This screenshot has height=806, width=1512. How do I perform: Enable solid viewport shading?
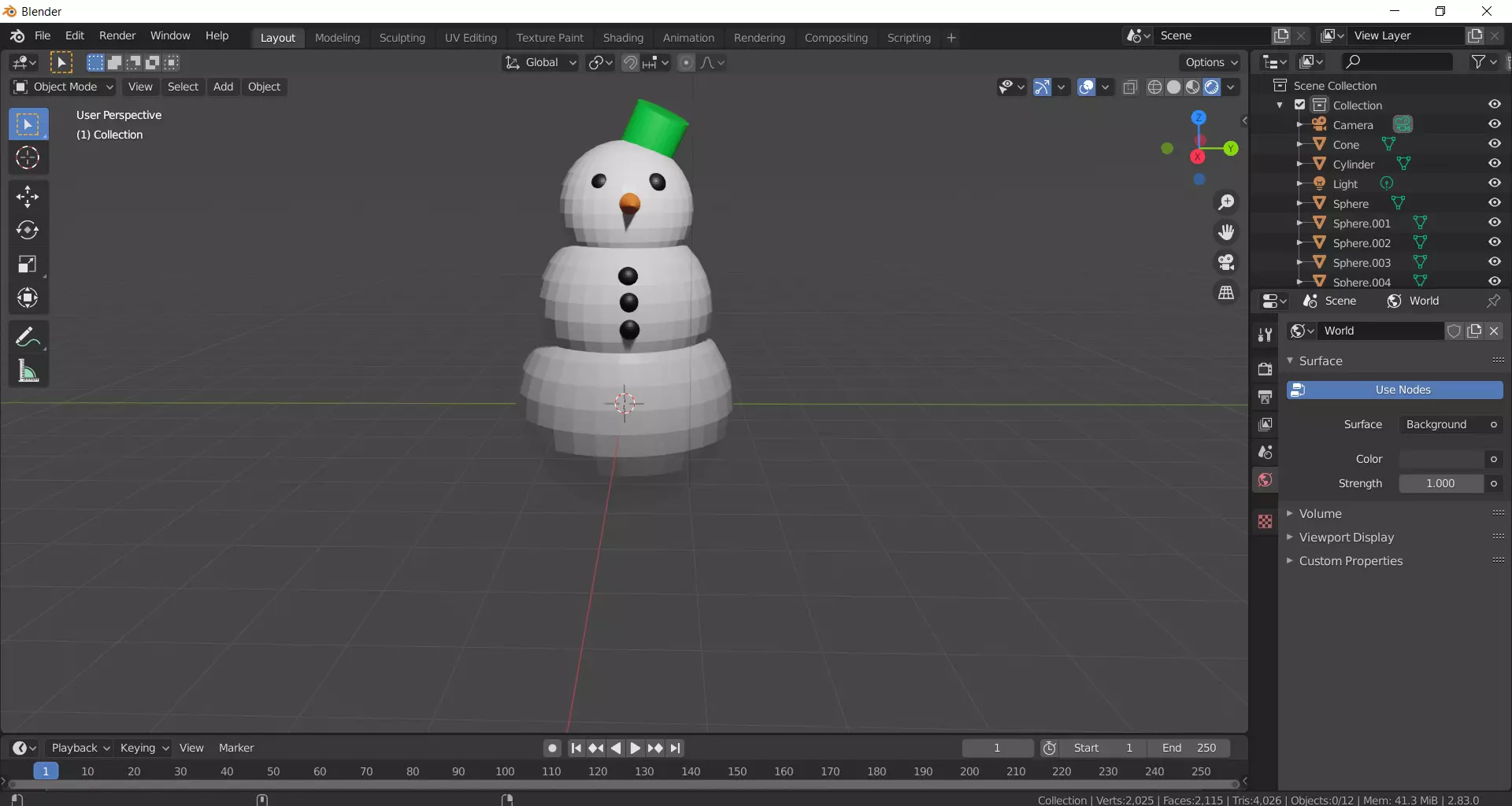tap(1173, 87)
